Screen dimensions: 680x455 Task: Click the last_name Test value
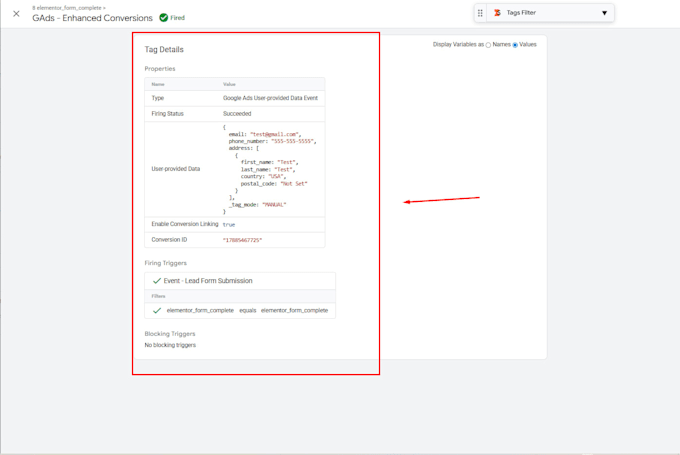(x=283, y=170)
